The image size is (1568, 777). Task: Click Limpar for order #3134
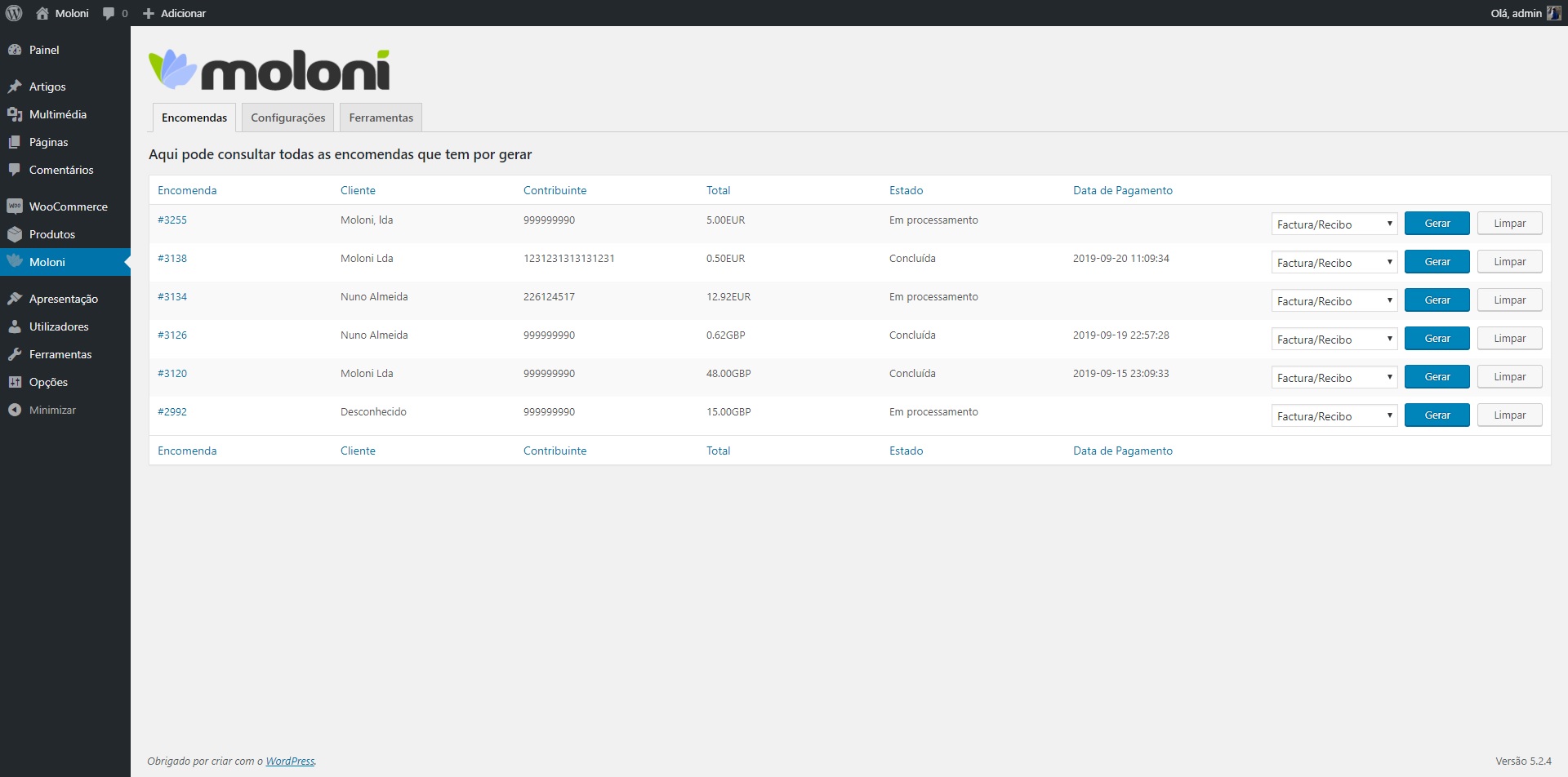(1510, 300)
